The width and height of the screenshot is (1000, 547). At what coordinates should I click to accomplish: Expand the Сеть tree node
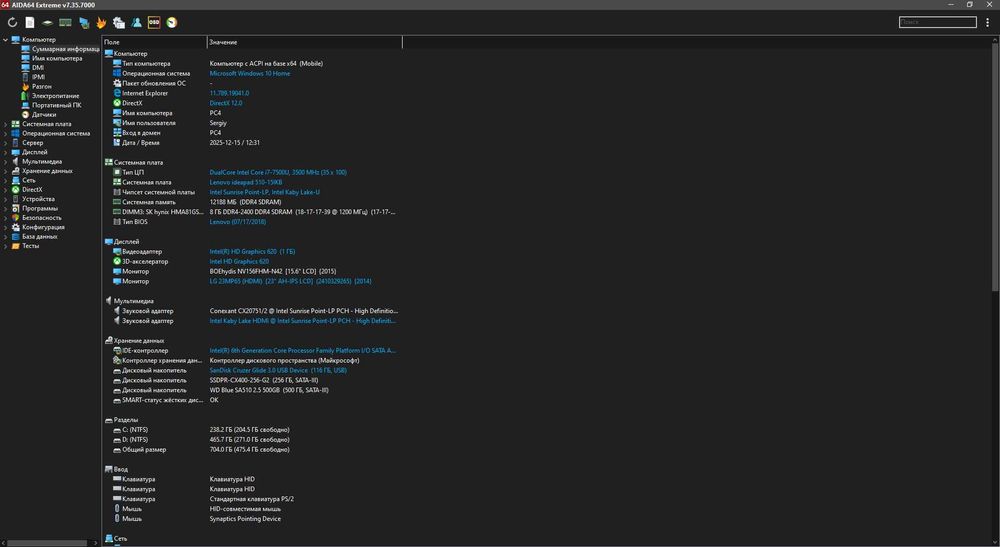6,180
